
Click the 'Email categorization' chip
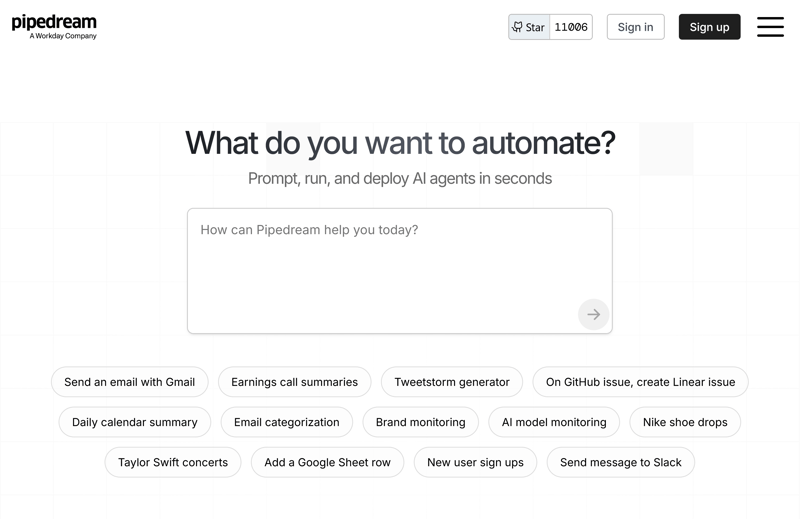point(286,422)
